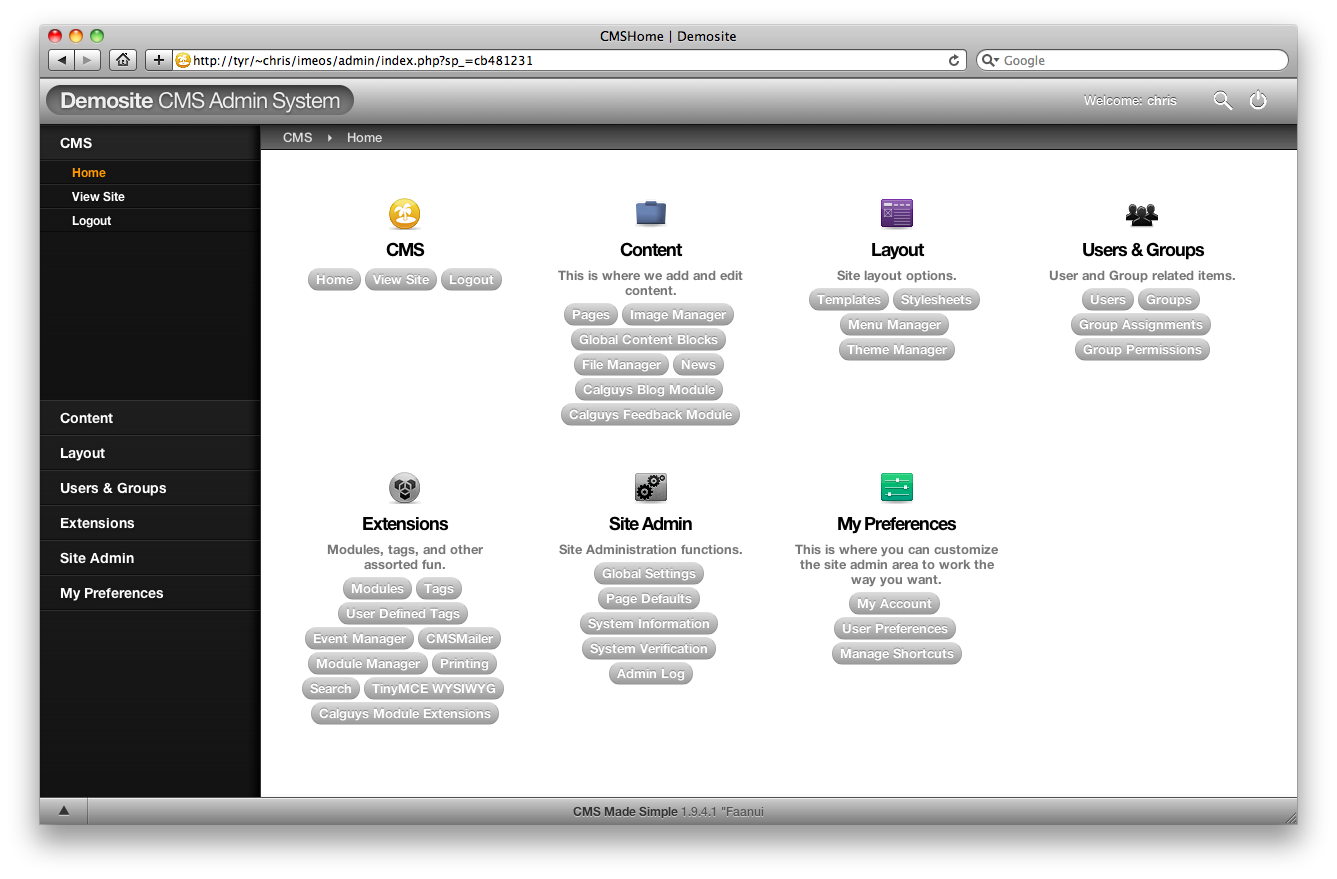Open Manage Shortcuts
This screenshot has width=1337, height=879.
(x=897, y=654)
